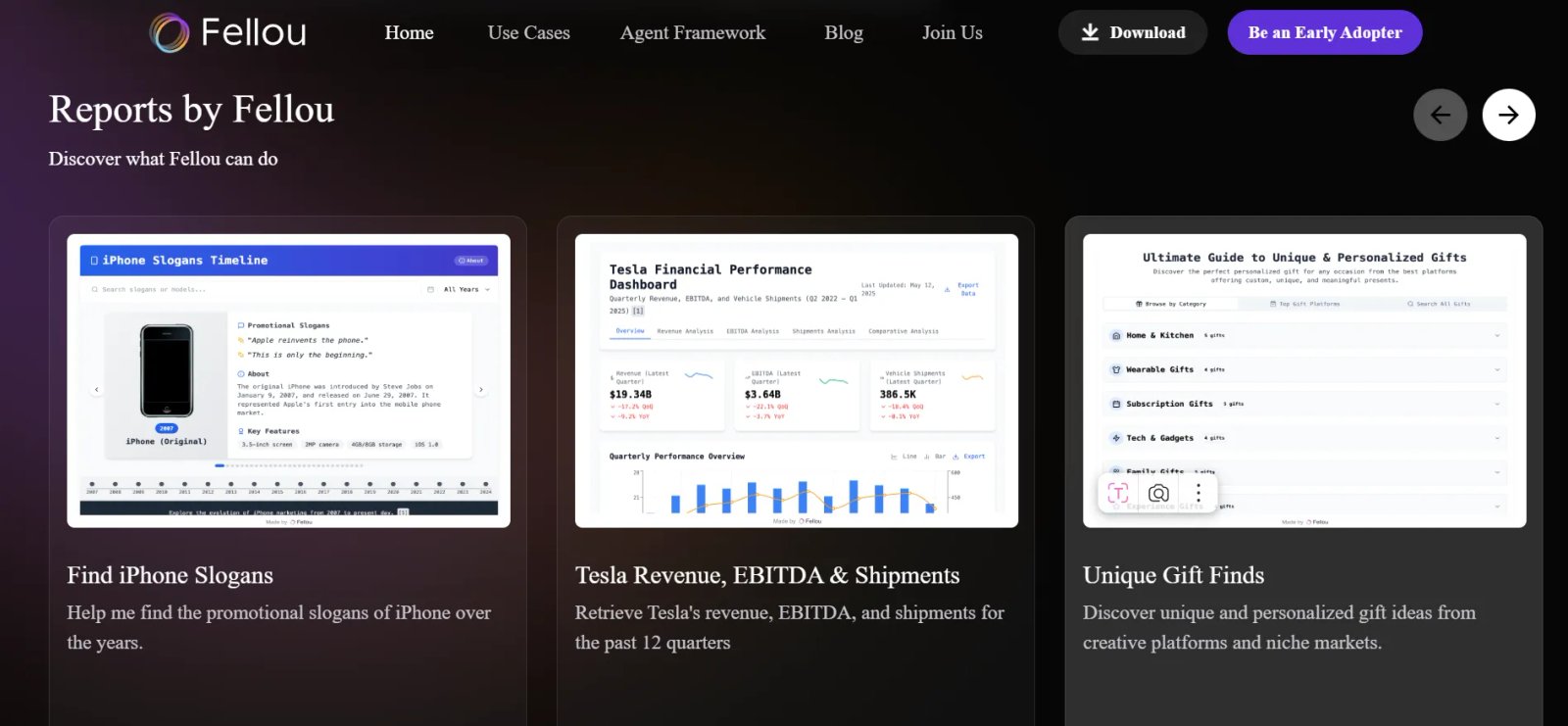The image size is (1568, 726).
Task: Expand the Wearable Gifts category chevron
Action: click(x=1496, y=369)
